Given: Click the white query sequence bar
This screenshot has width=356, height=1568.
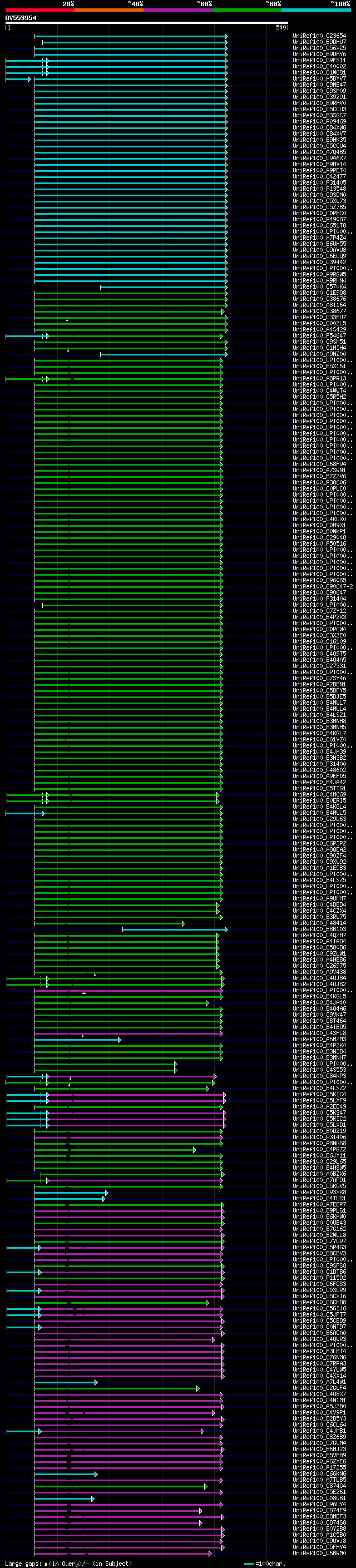Looking at the screenshot, I should coord(147,22).
